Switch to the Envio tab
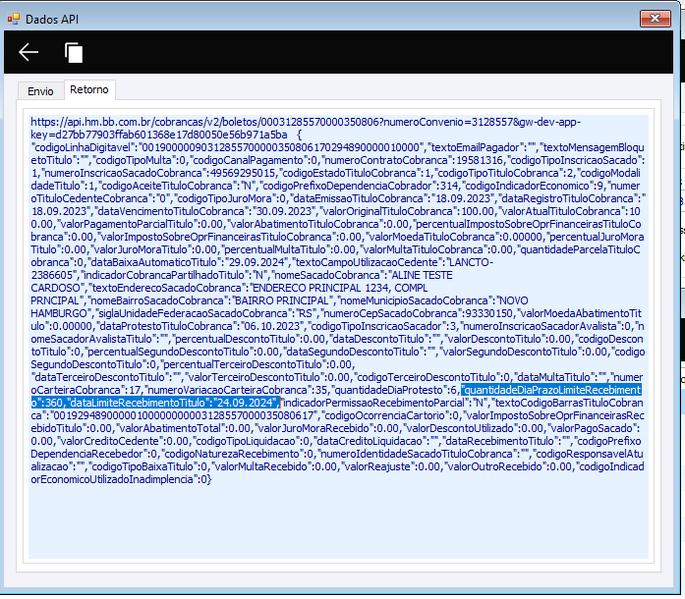 click(40, 91)
